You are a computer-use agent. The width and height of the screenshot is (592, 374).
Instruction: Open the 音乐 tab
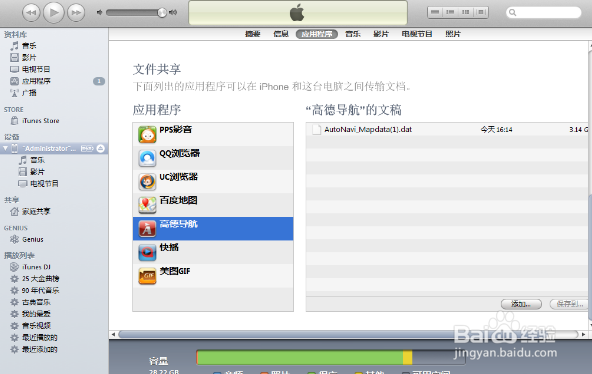(353, 34)
